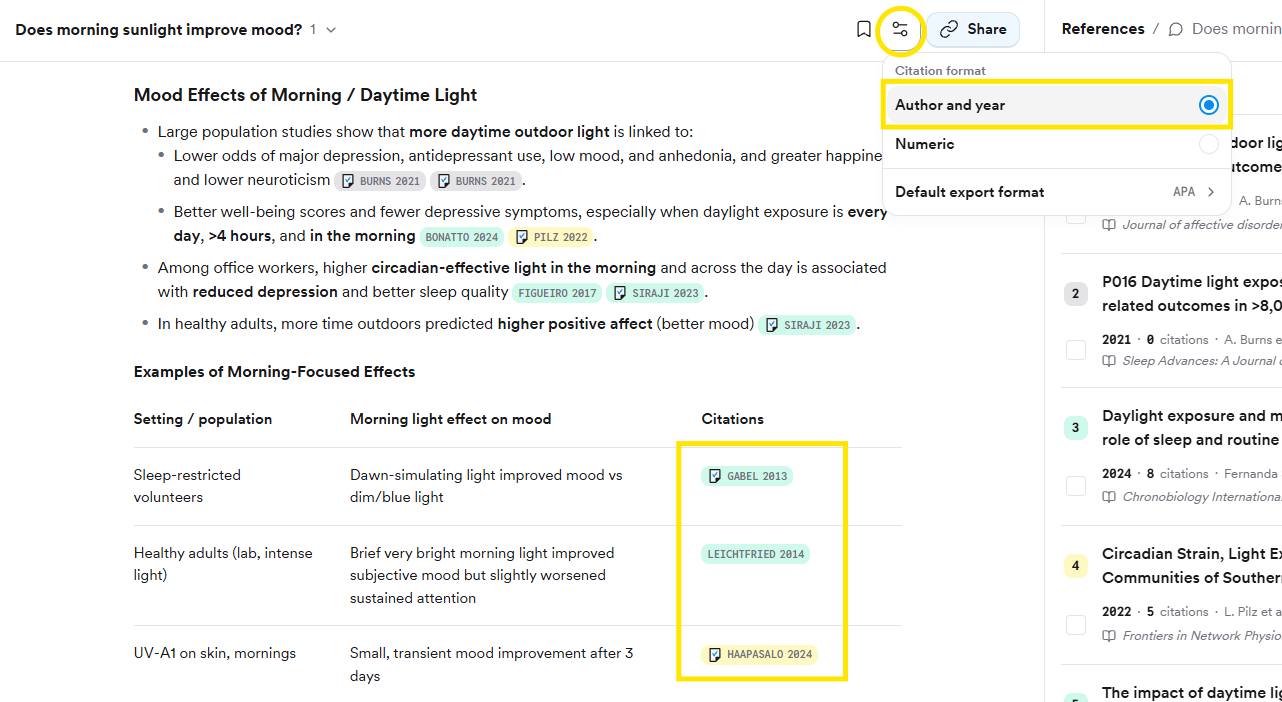1282x702 pixels.
Task: Click the conversation count '1' beside the title
Action: pos(313,30)
